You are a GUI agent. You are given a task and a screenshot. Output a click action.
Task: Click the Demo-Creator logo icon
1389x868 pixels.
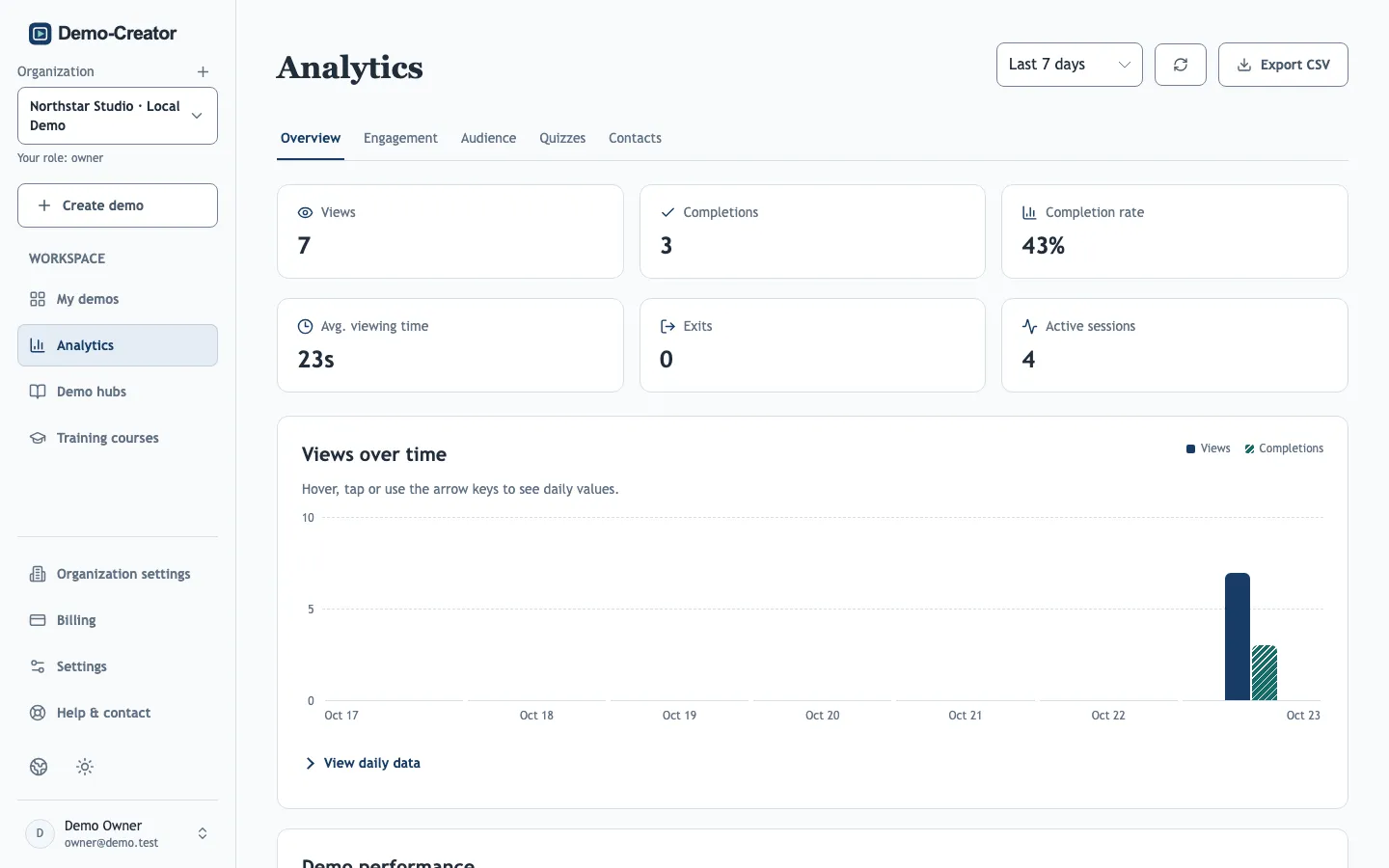(x=40, y=34)
